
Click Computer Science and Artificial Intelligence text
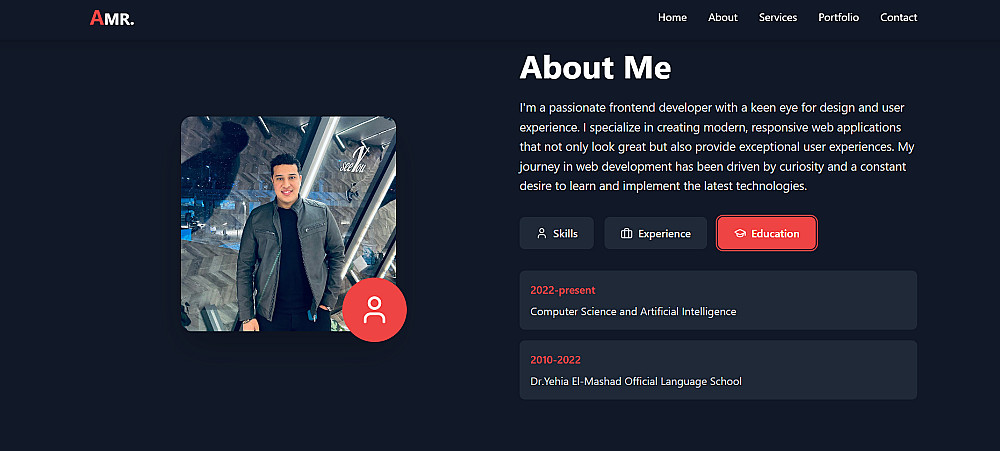point(633,312)
